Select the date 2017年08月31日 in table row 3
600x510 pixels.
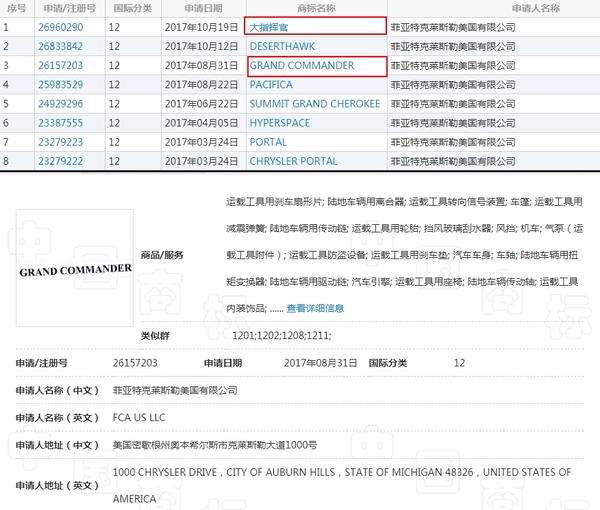[x=201, y=66]
